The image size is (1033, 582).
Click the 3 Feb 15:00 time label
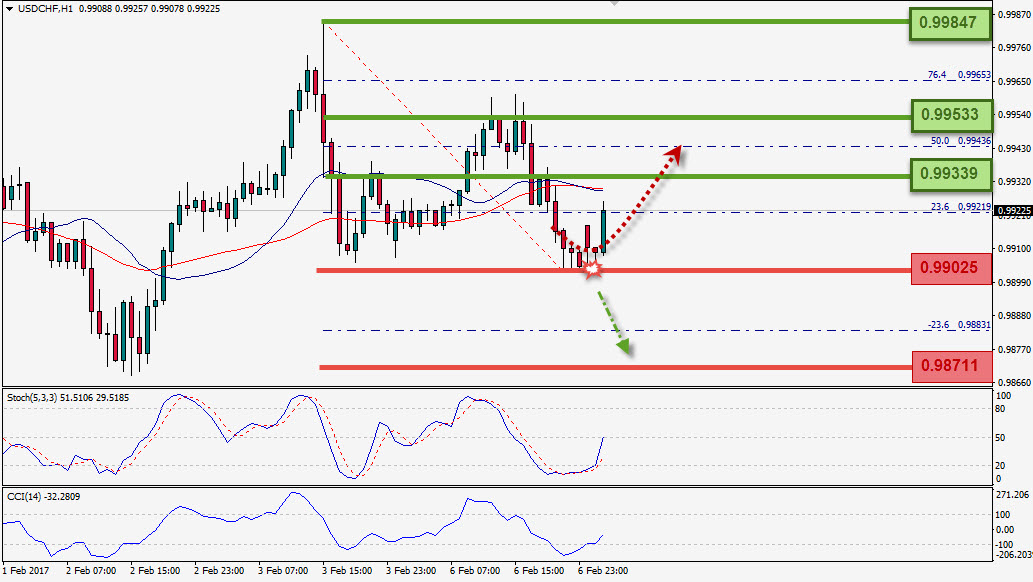coord(347,570)
